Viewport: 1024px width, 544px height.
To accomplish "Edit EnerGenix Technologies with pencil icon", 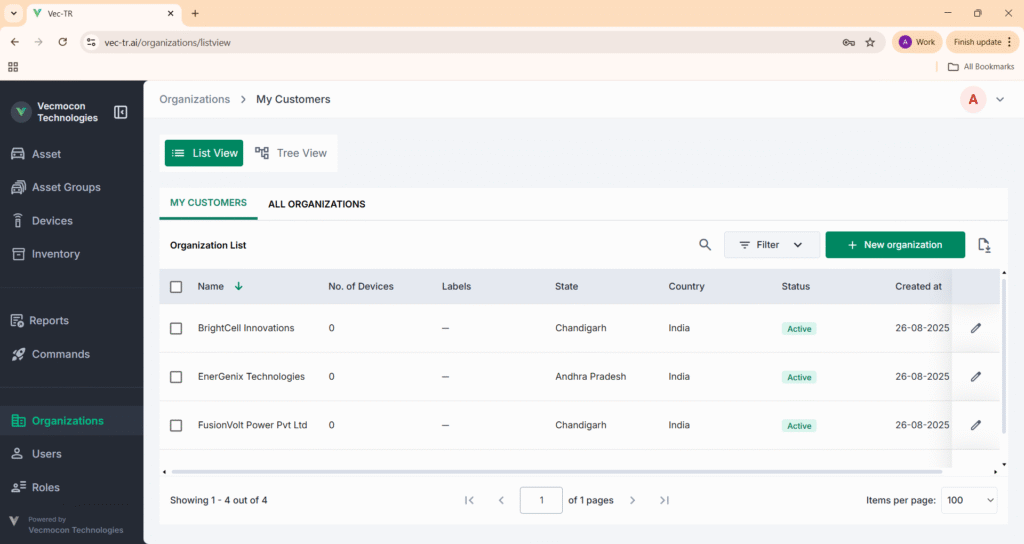I will [976, 377].
